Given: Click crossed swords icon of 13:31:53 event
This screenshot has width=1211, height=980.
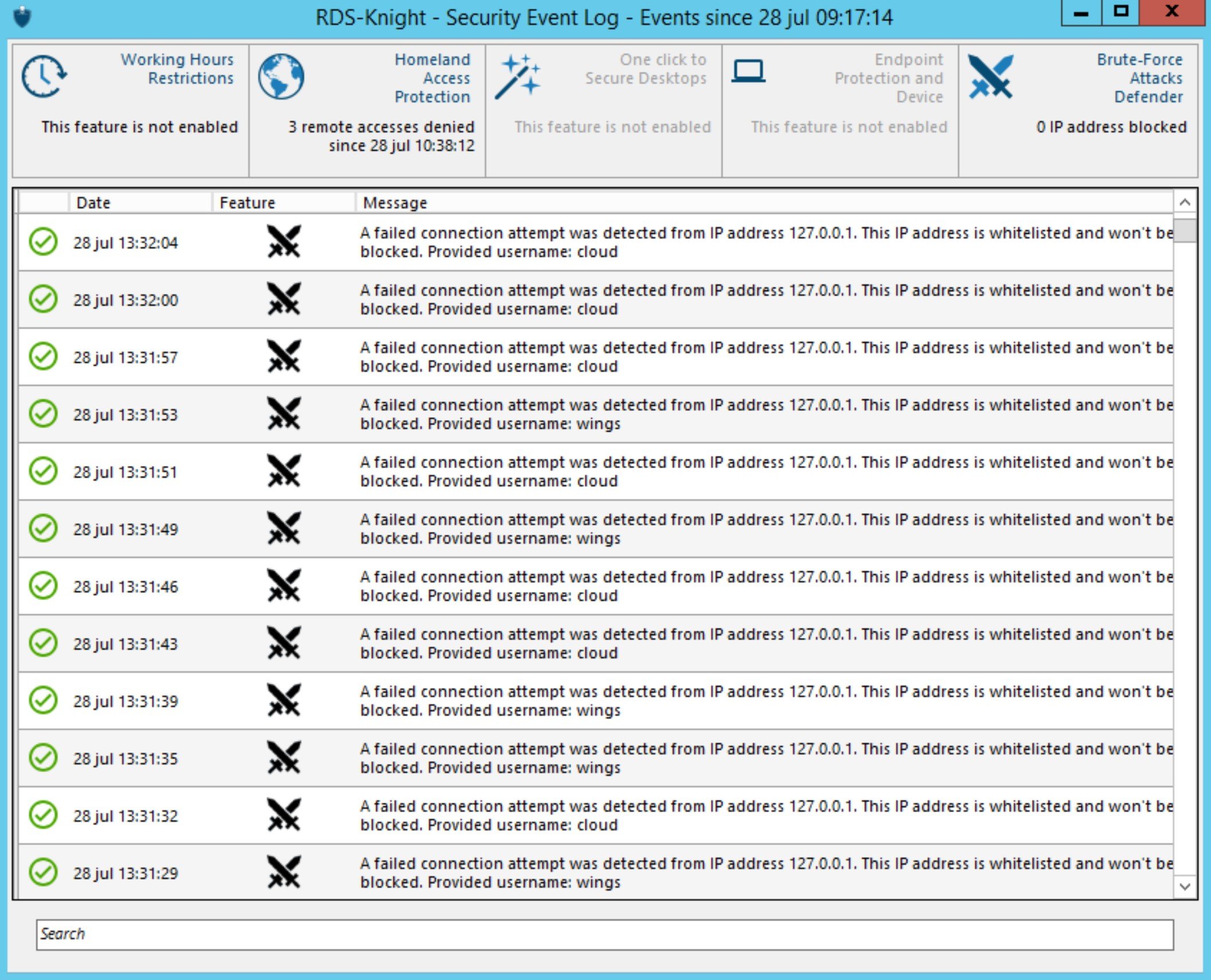Looking at the screenshot, I should [x=283, y=413].
